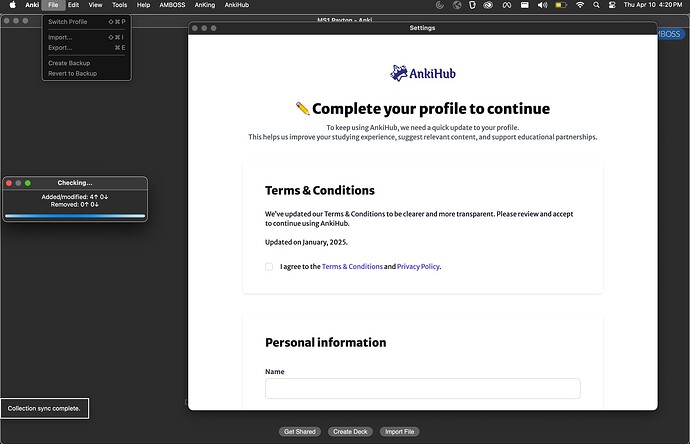
Task: Click the AnkiHub logo
Action: pos(422,73)
